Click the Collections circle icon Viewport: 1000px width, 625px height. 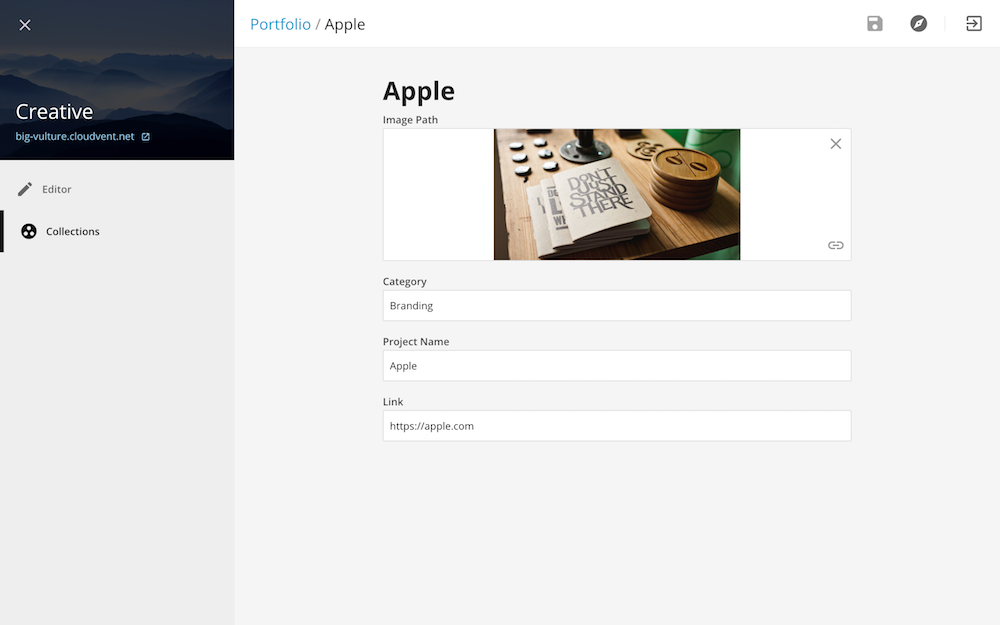pos(29,232)
